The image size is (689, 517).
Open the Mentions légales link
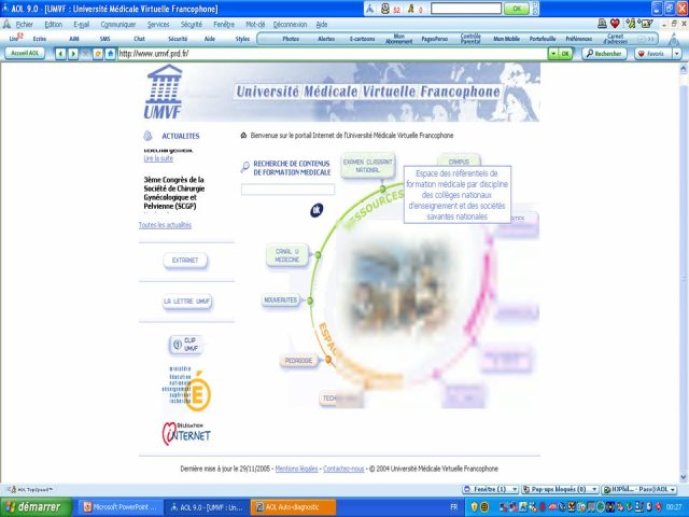click(296, 469)
